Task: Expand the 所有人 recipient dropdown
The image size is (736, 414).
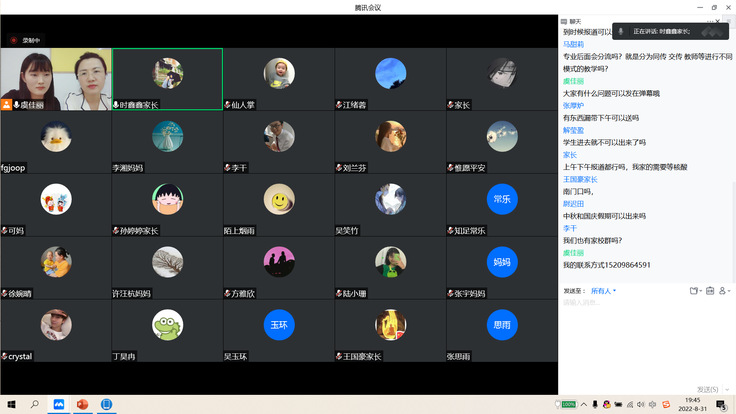Action: pyautogui.click(x=603, y=291)
